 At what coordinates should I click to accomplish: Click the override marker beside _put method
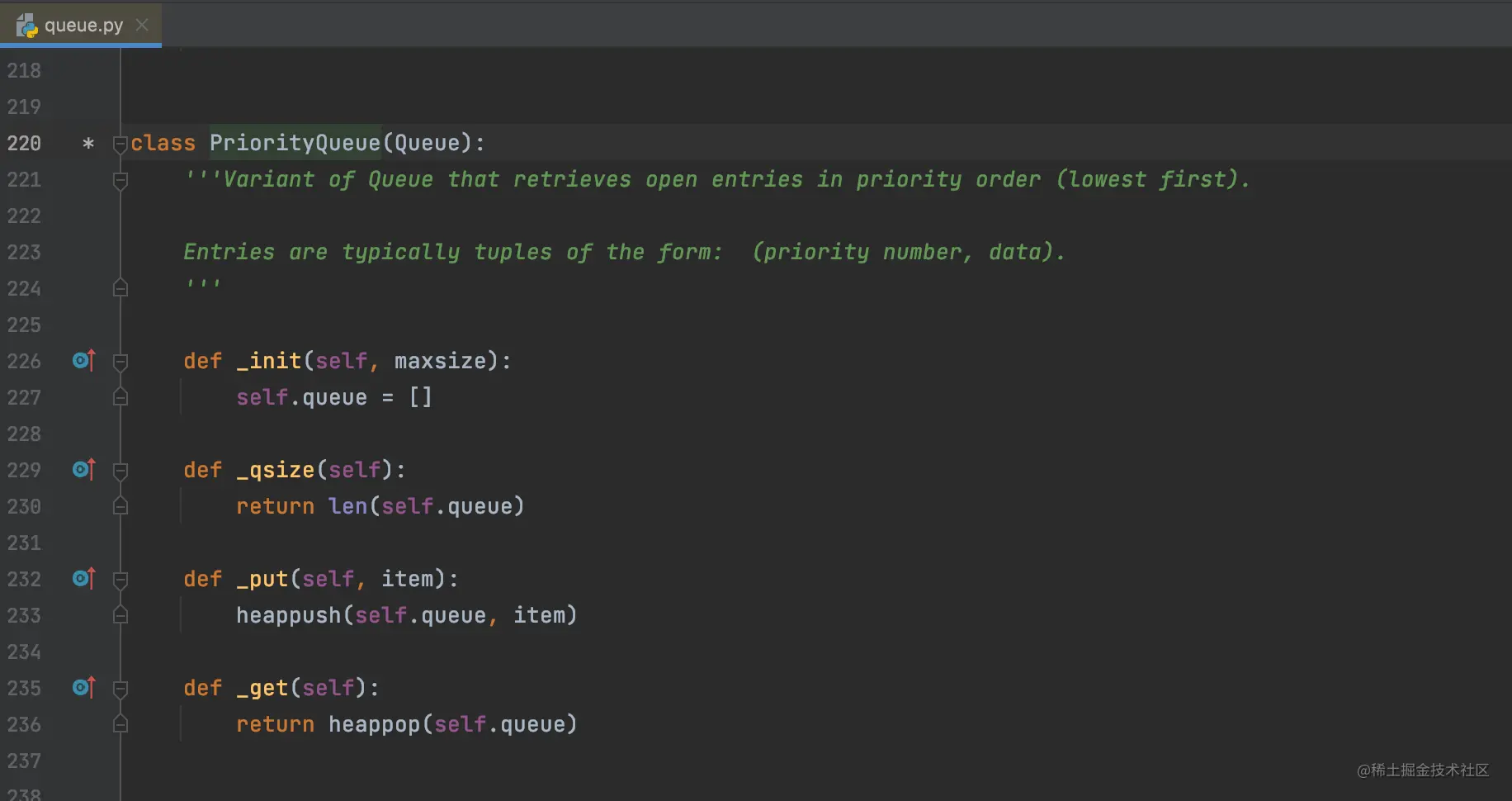coord(84,579)
